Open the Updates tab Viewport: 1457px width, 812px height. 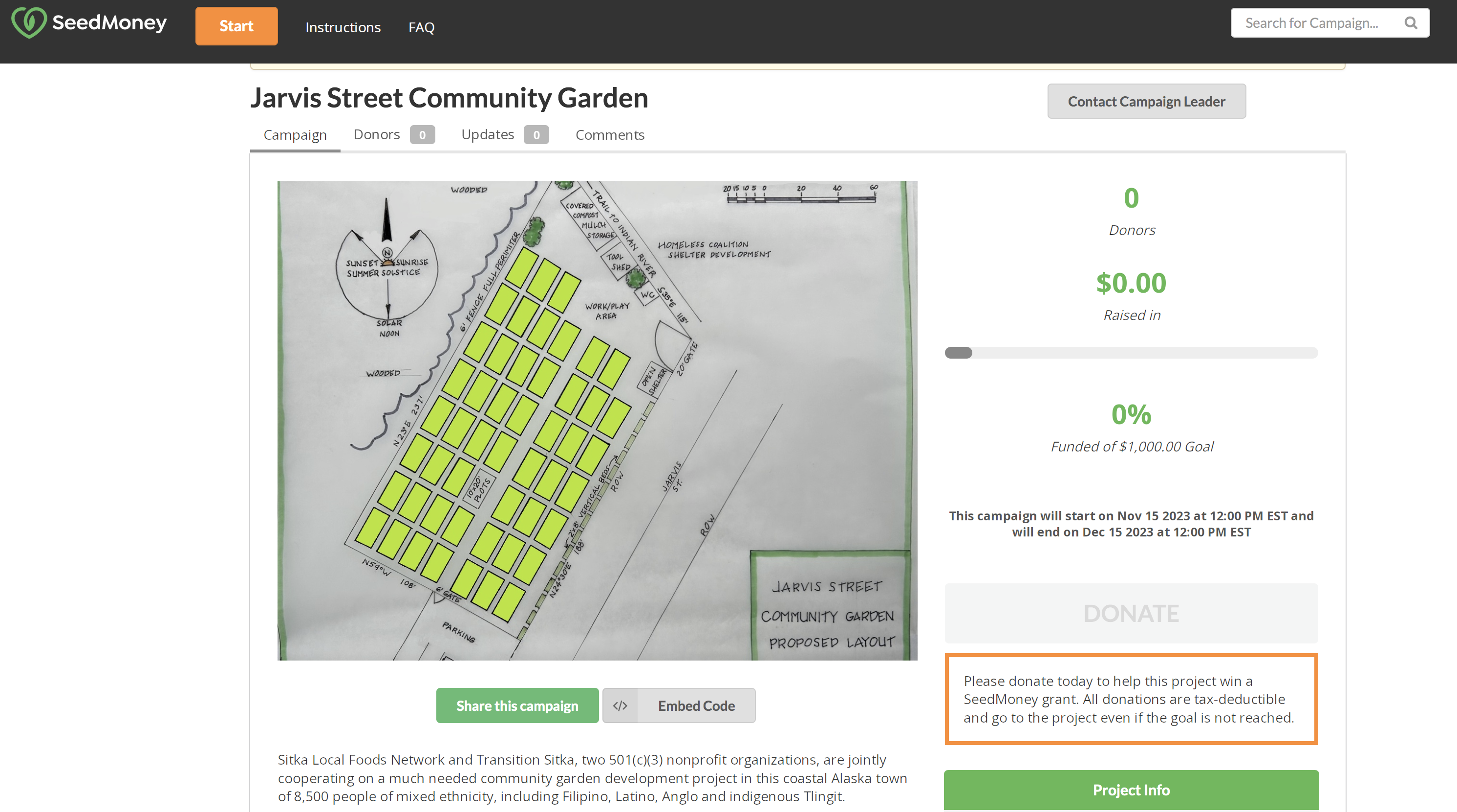tap(487, 134)
